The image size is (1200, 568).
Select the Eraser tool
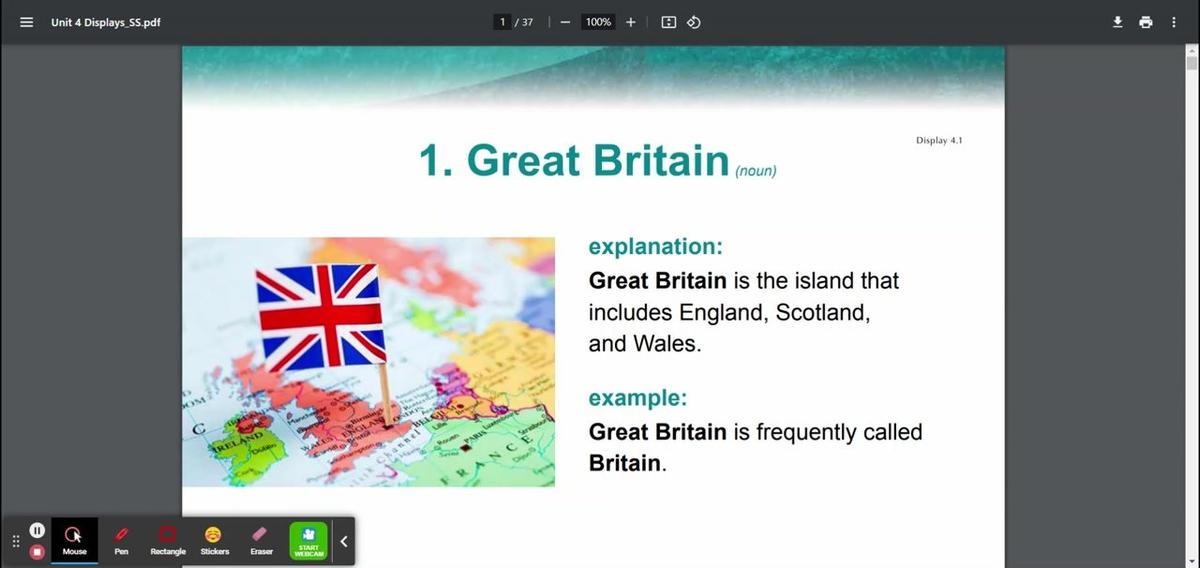pyautogui.click(x=261, y=540)
